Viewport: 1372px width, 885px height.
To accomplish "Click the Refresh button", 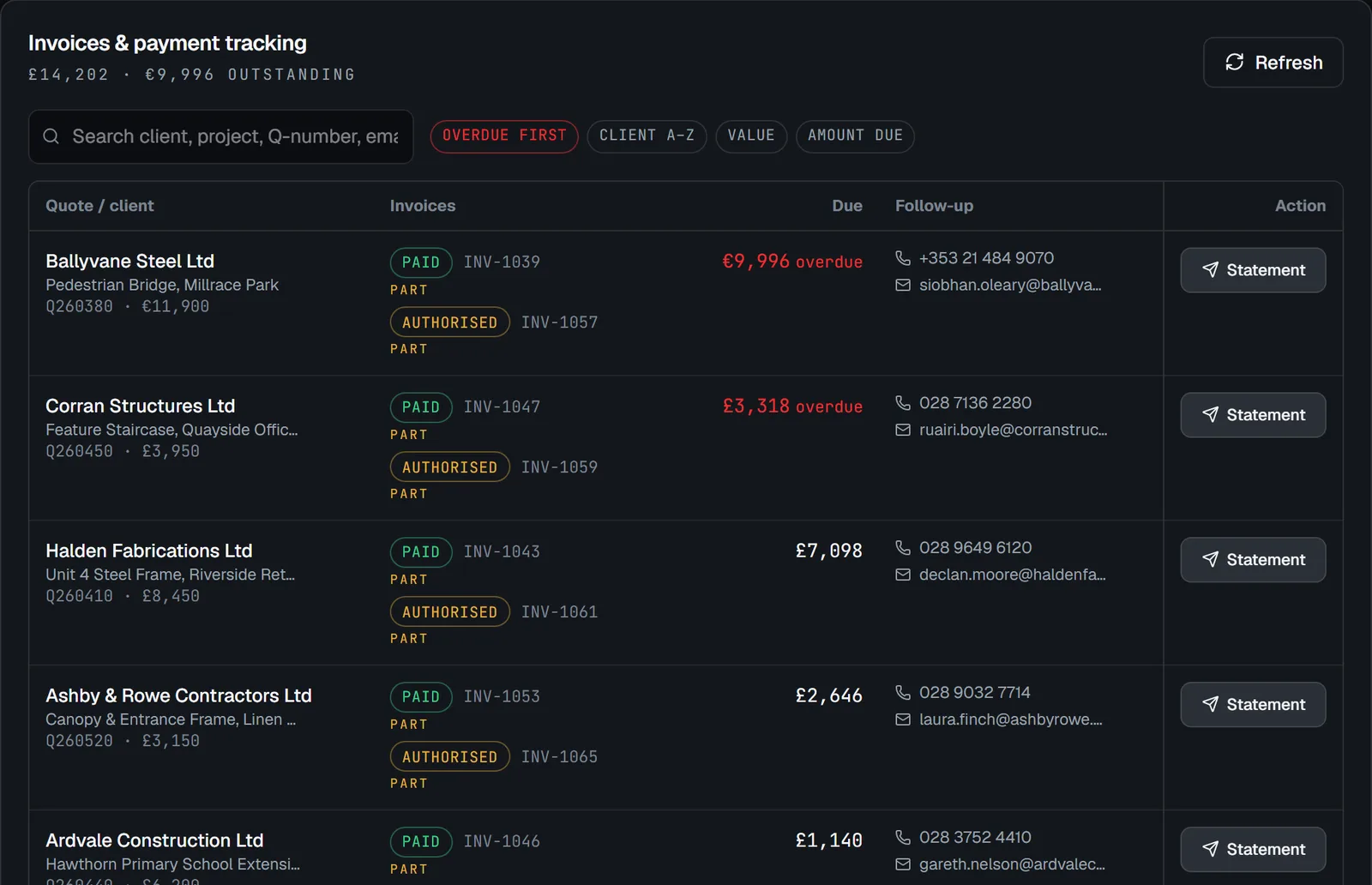I will (x=1273, y=63).
